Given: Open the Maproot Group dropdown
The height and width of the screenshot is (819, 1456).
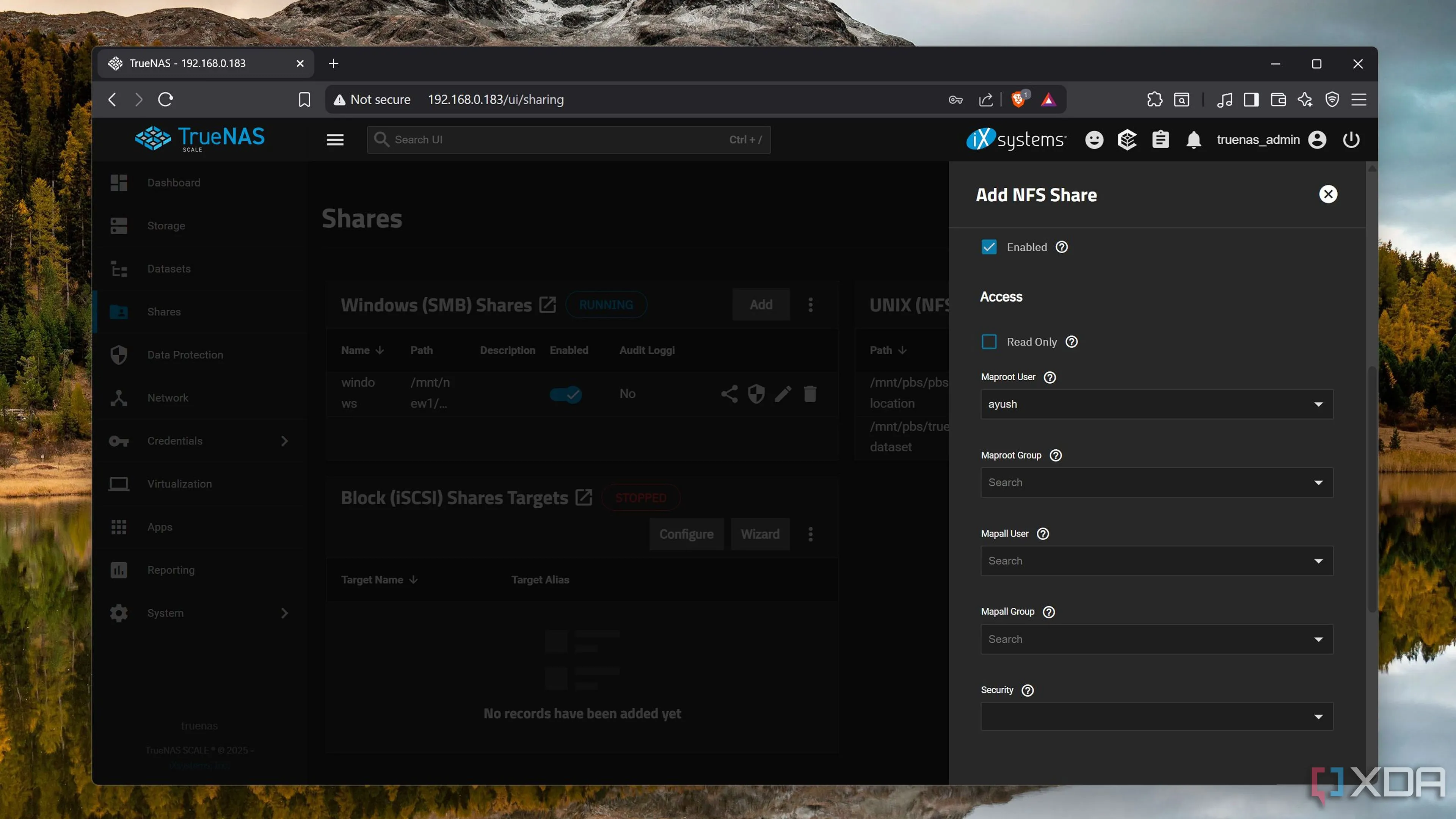Looking at the screenshot, I should coord(1156,483).
